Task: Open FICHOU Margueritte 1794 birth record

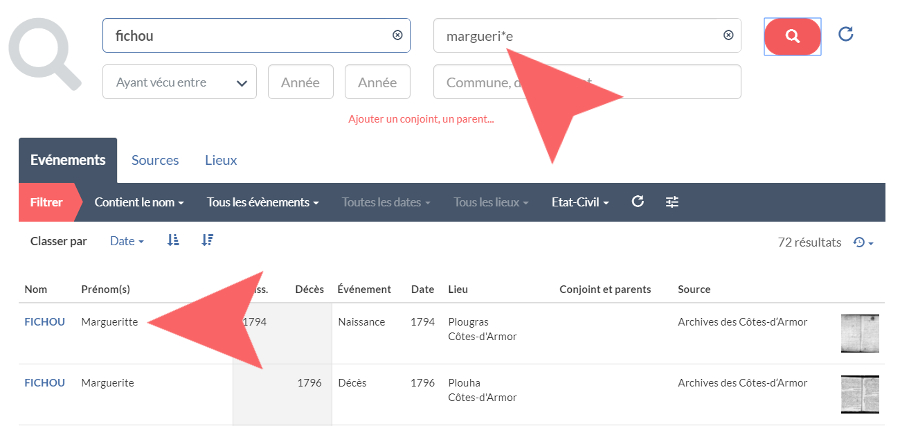Action: [45, 322]
